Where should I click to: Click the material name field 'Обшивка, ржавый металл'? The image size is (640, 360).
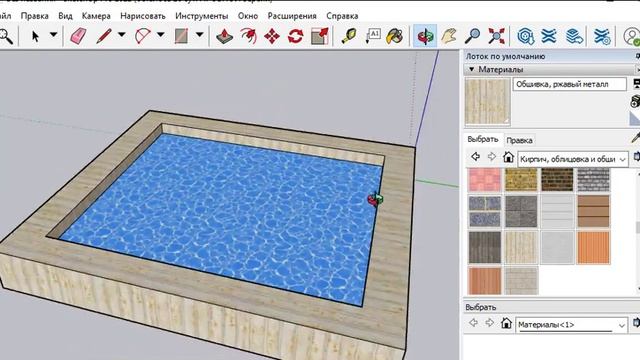570,84
